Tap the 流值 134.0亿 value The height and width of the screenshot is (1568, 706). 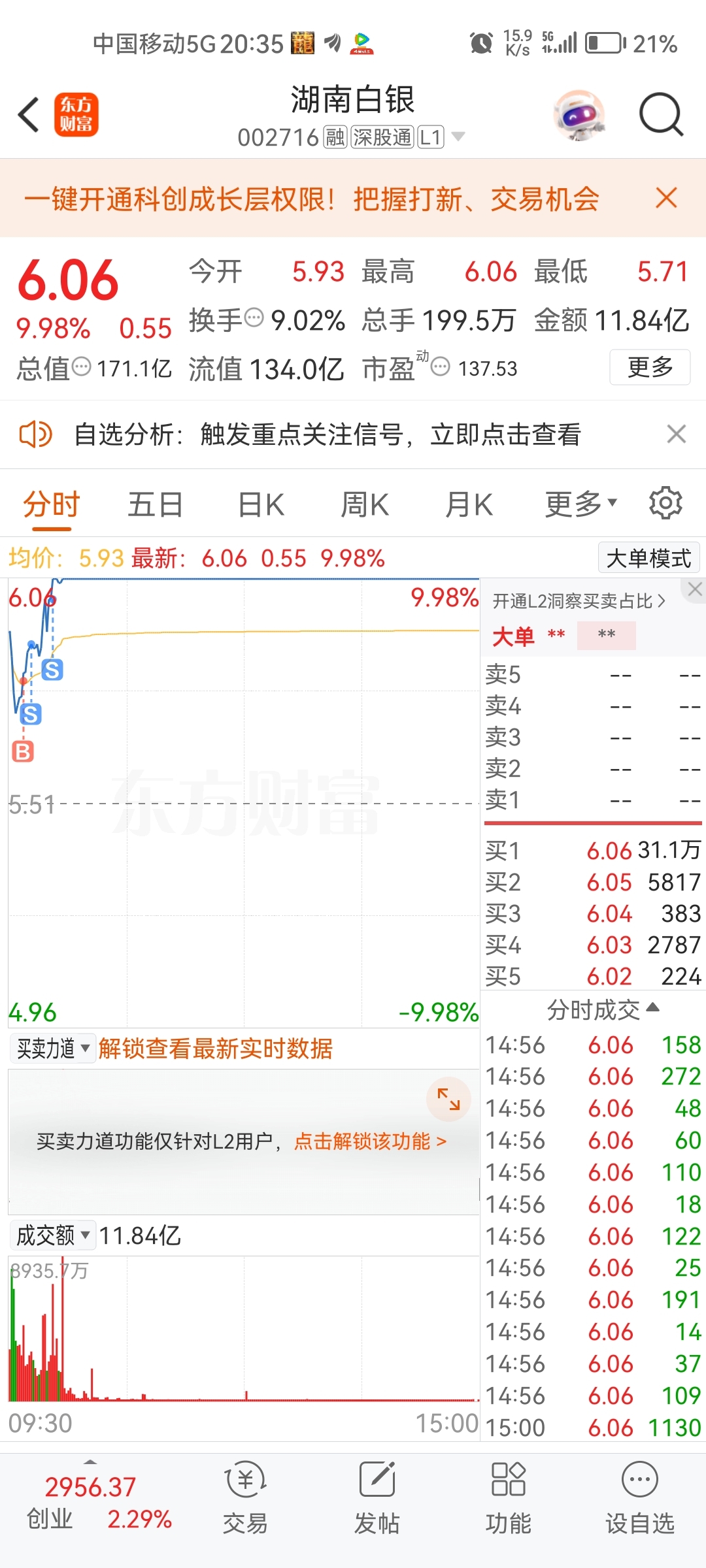296,369
